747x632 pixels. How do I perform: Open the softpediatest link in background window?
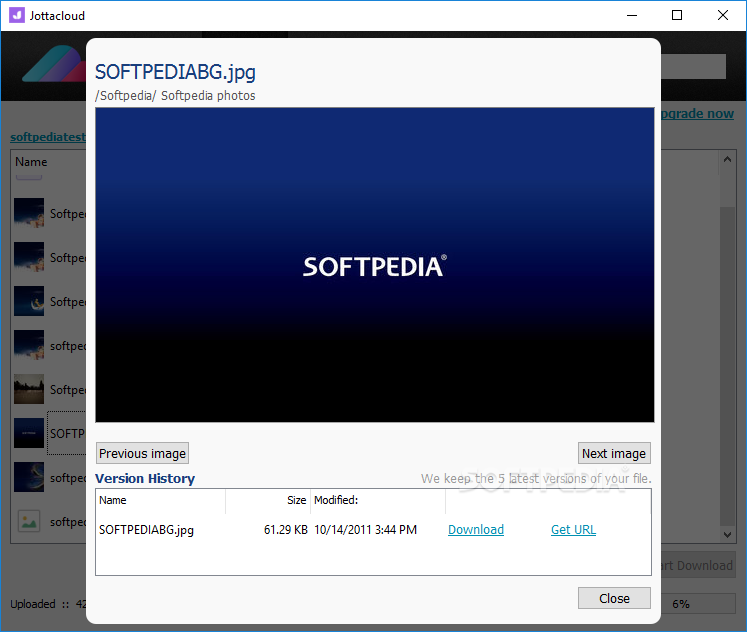48,137
